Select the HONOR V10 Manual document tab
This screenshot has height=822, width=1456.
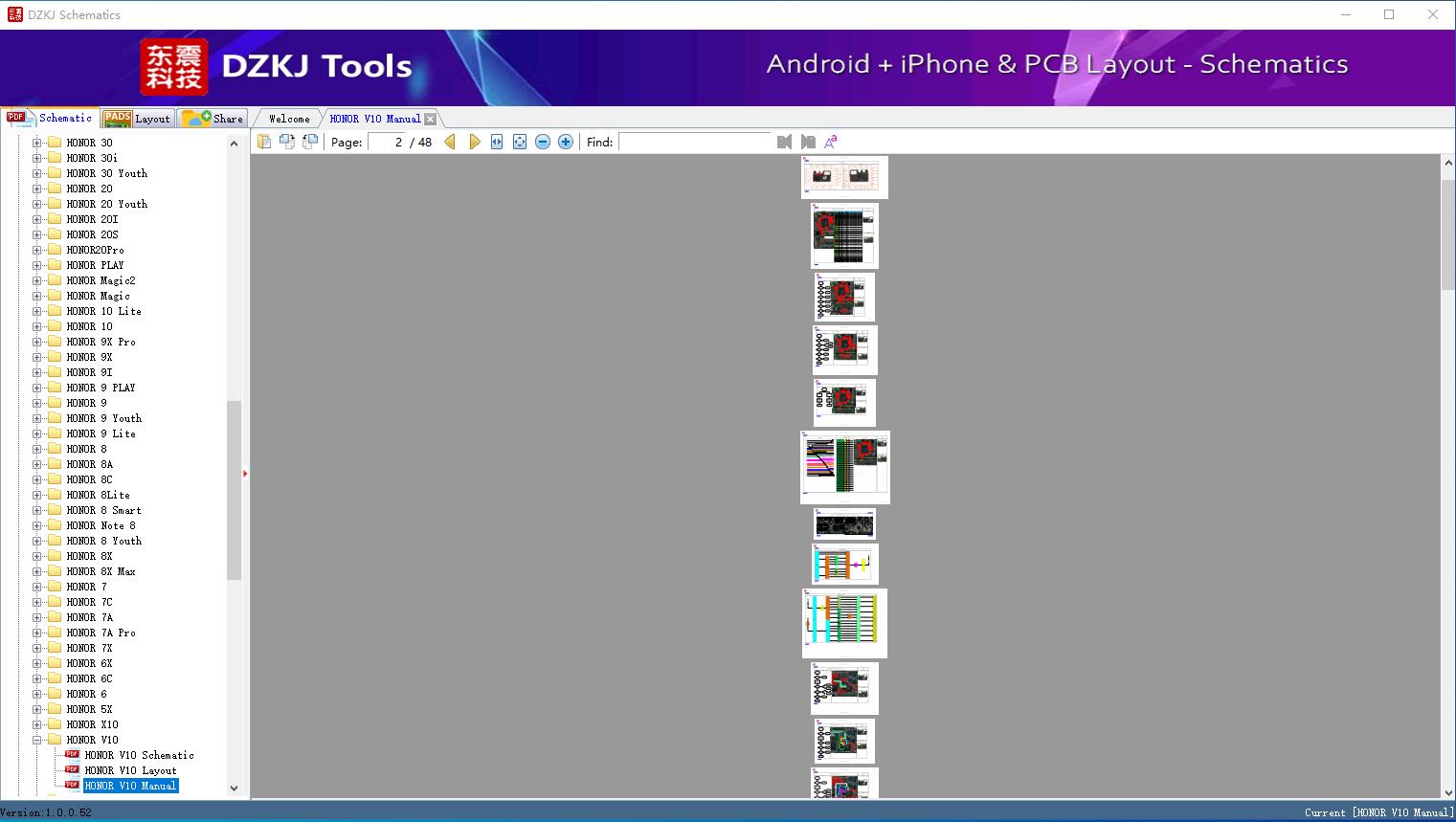[375, 119]
